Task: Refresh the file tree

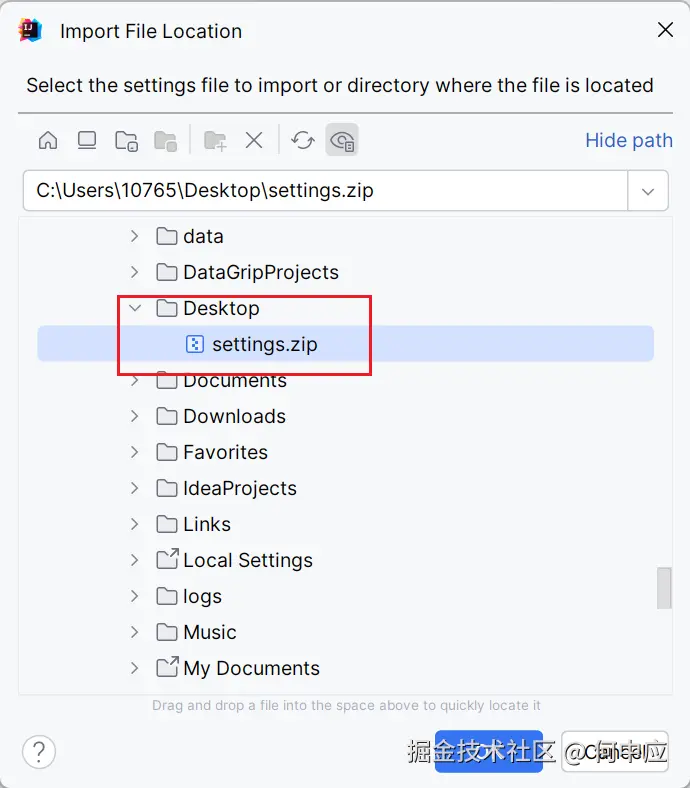Action: [x=303, y=140]
